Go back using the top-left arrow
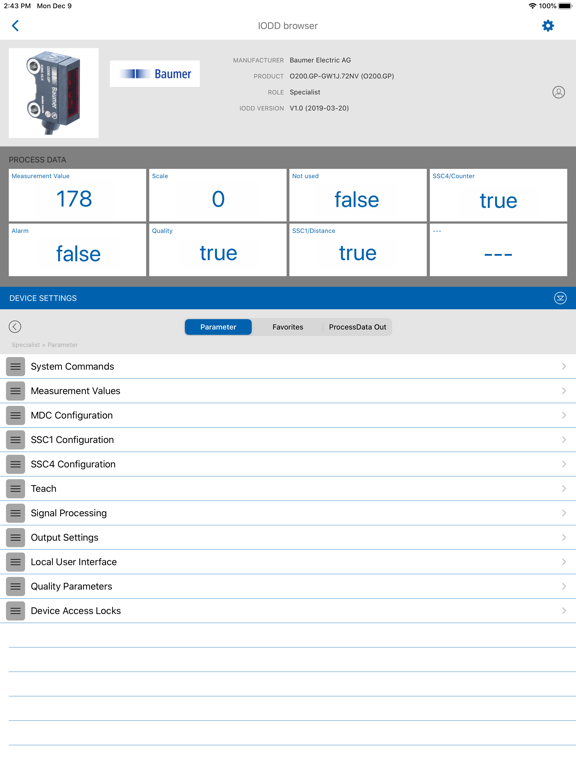This screenshot has width=576, height=768. [x=15, y=25]
